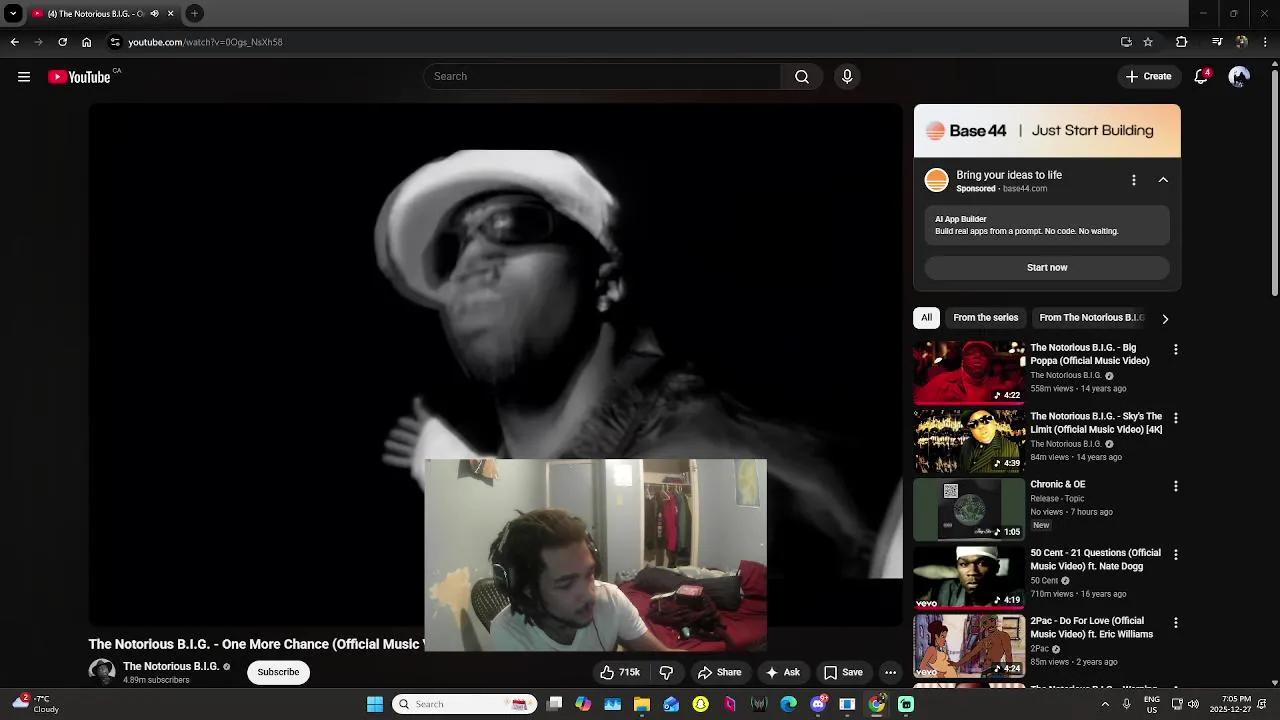Click in the YouTube search field
This screenshot has height=720, width=1280.
[602, 77]
